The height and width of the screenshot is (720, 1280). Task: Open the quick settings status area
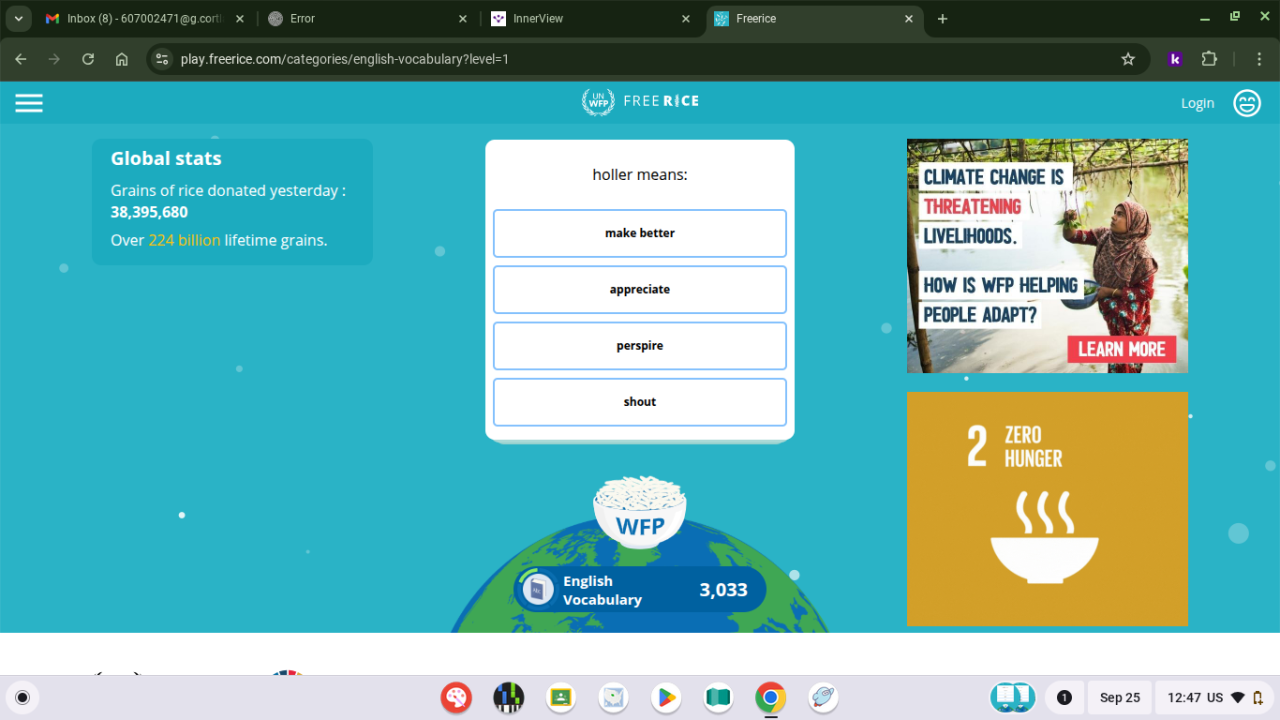point(1216,697)
